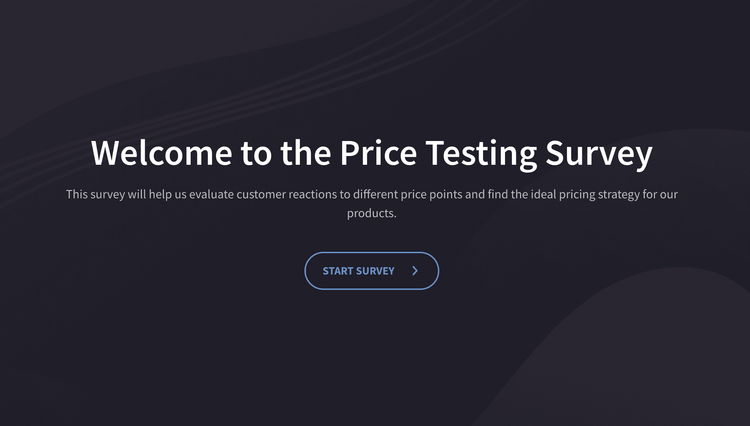This screenshot has width=750, height=426.
Task: Click the START SURVEY button
Action: [x=371, y=271]
